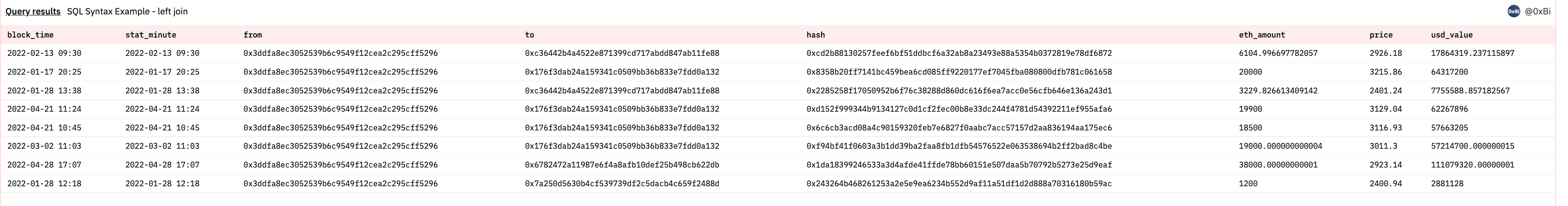Click the stat_minute column header
The width and height of the screenshot is (1568, 206).
[x=150, y=35]
